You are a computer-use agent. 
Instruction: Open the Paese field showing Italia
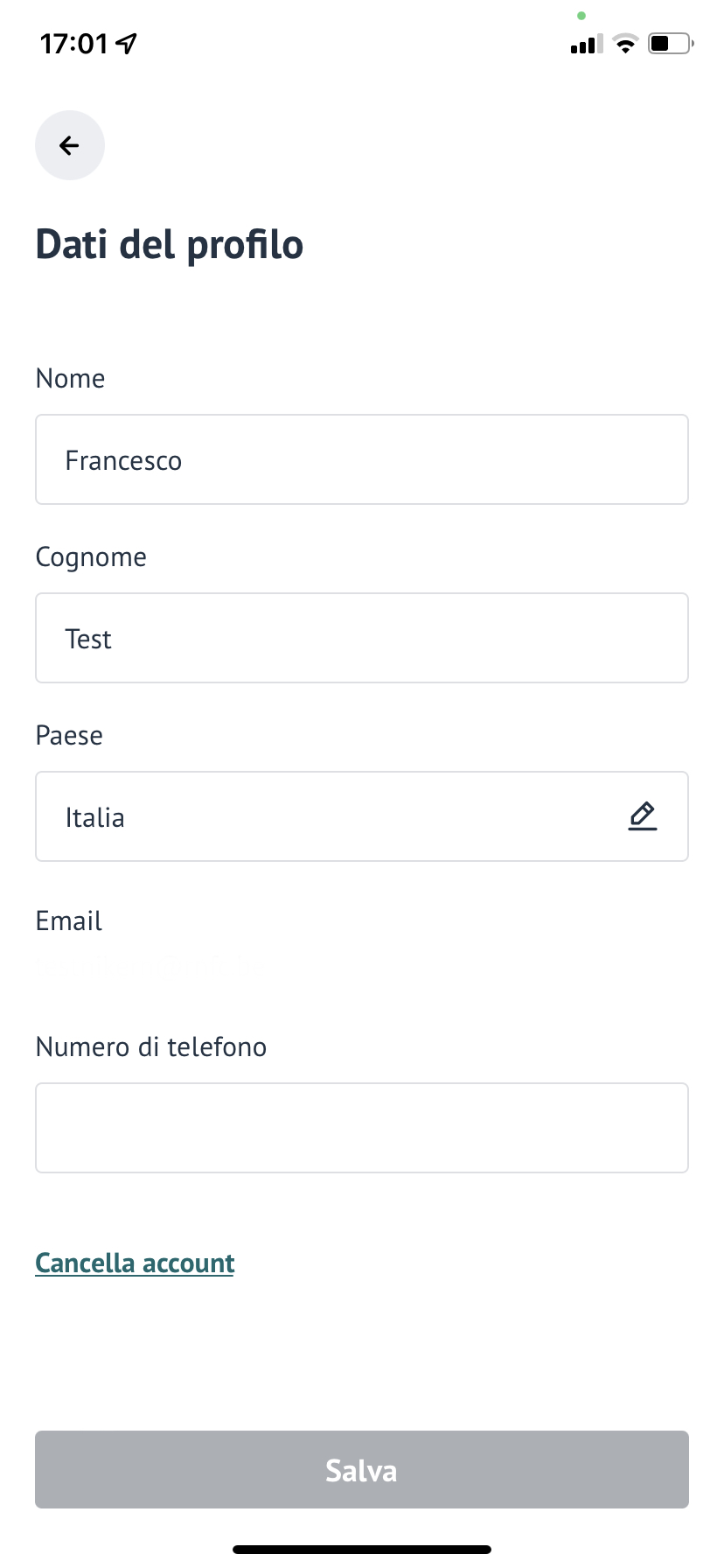(362, 816)
